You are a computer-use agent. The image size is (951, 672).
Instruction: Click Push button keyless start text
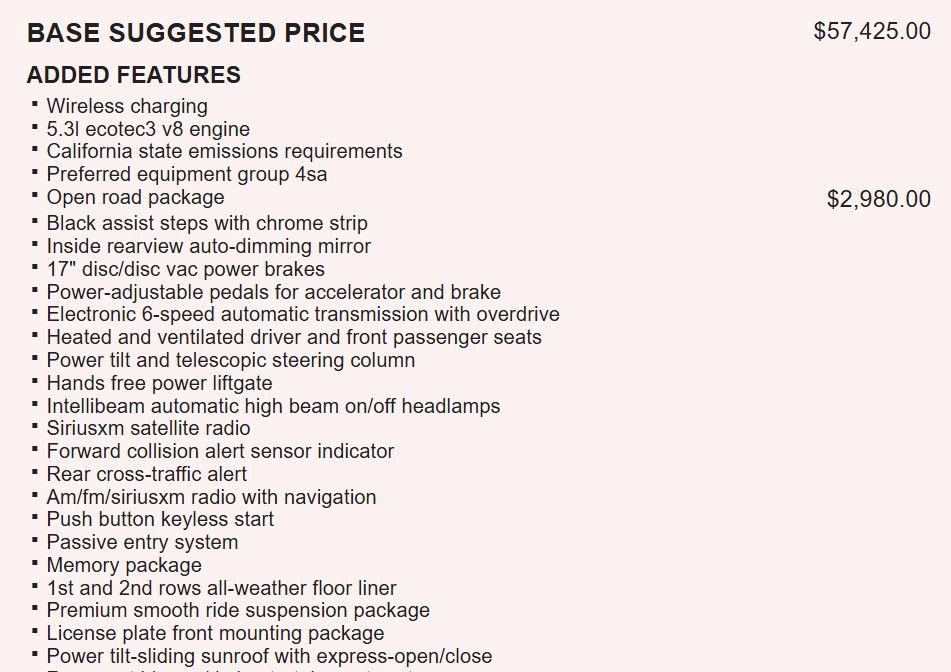160,519
